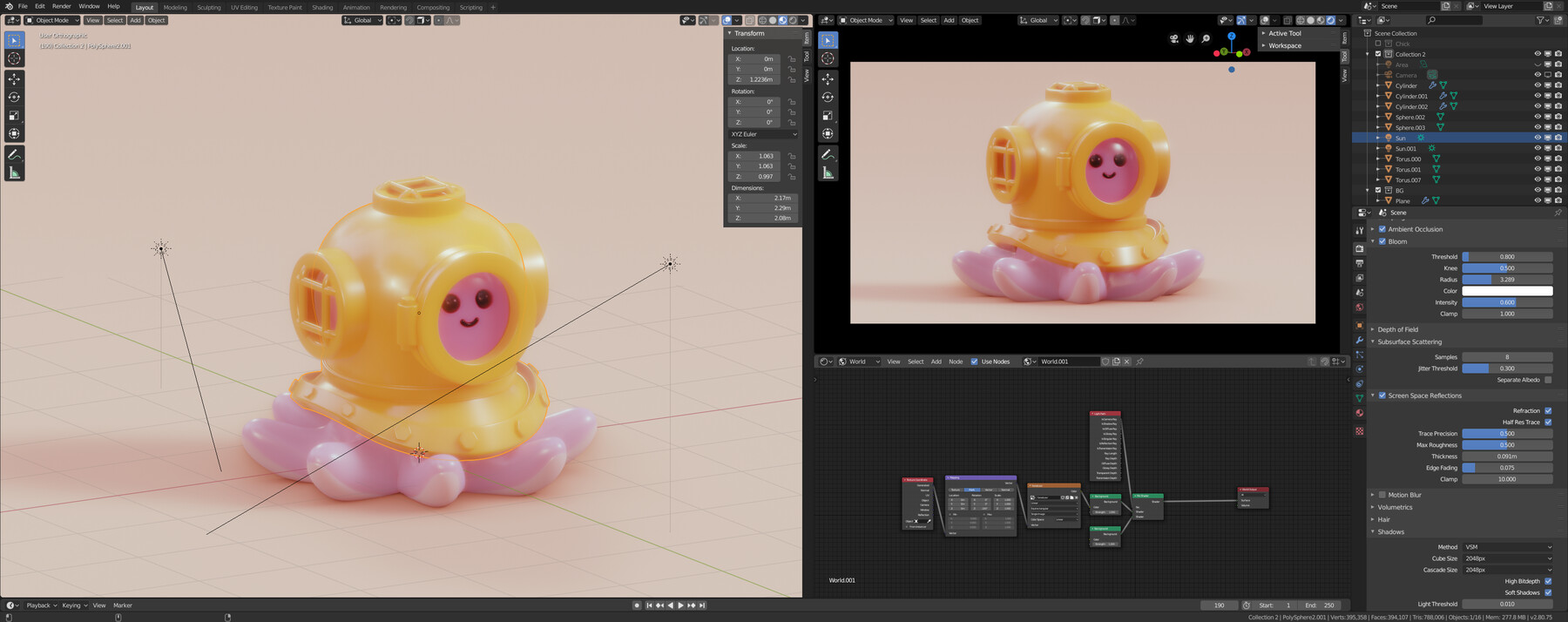Switch to the Compositing workspace tab

coord(433,7)
